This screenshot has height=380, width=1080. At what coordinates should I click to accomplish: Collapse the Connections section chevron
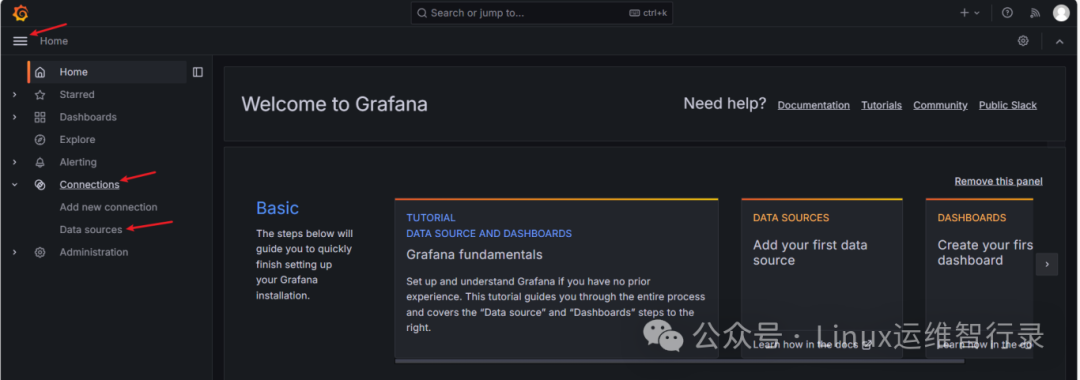14,185
